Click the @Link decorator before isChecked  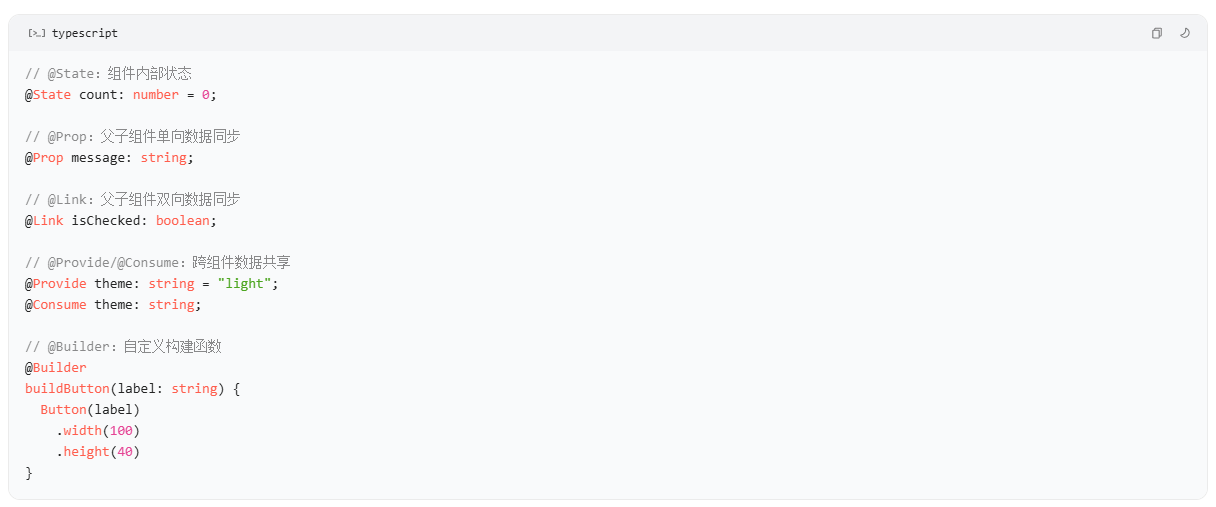44,221
